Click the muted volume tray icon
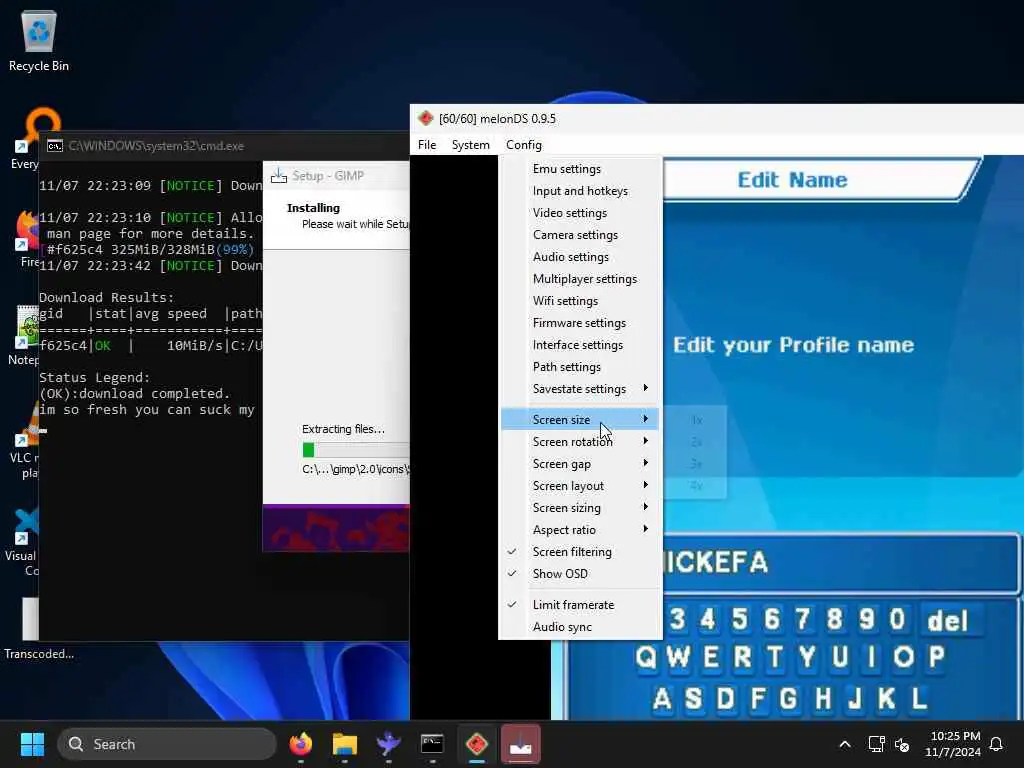The width and height of the screenshot is (1024, 768). 902,744
